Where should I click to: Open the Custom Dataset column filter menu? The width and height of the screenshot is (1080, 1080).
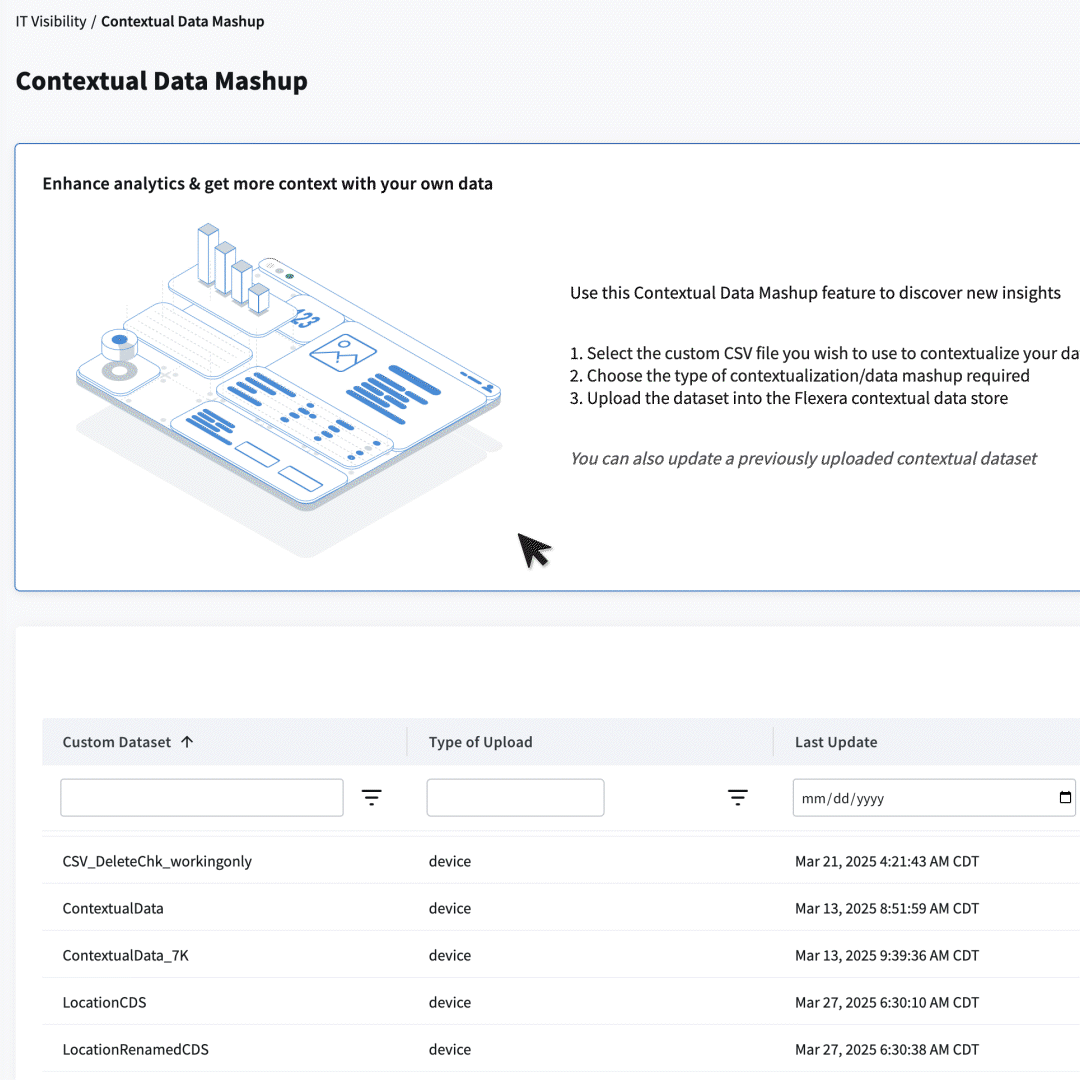coord(371,797)
